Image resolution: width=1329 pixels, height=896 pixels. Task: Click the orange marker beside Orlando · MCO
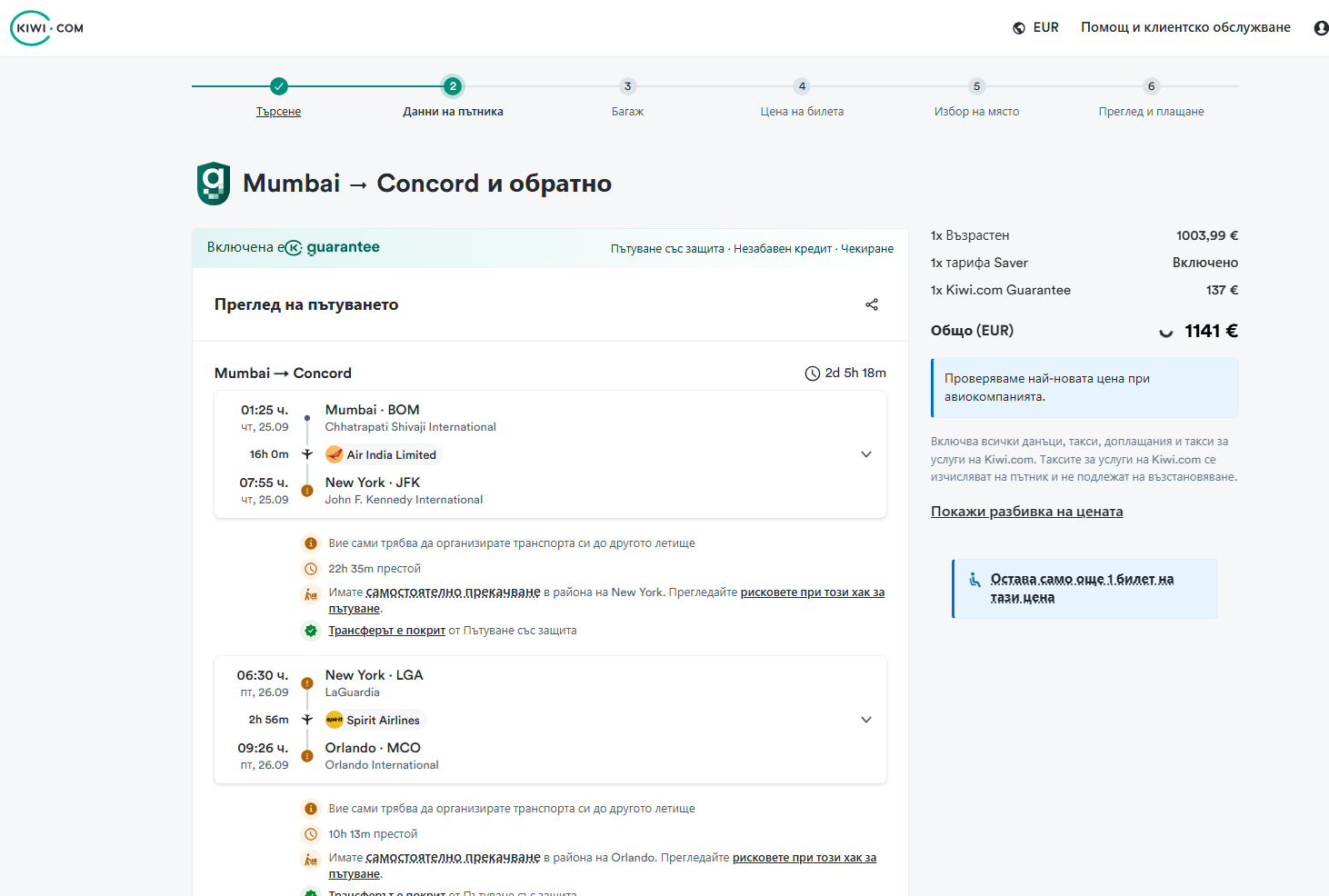point(307,756)
